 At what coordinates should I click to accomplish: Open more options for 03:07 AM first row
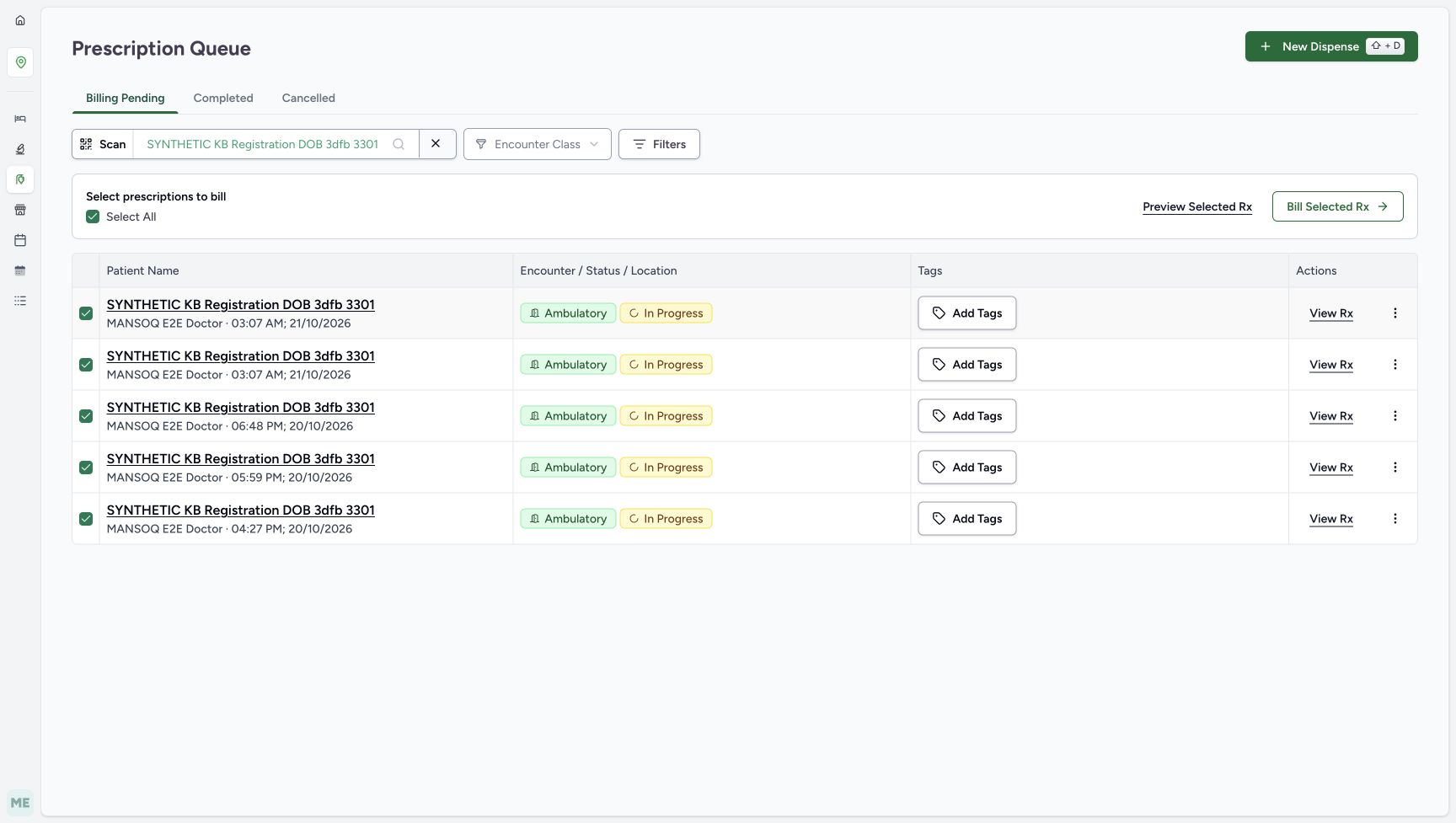pos(1395,313)
